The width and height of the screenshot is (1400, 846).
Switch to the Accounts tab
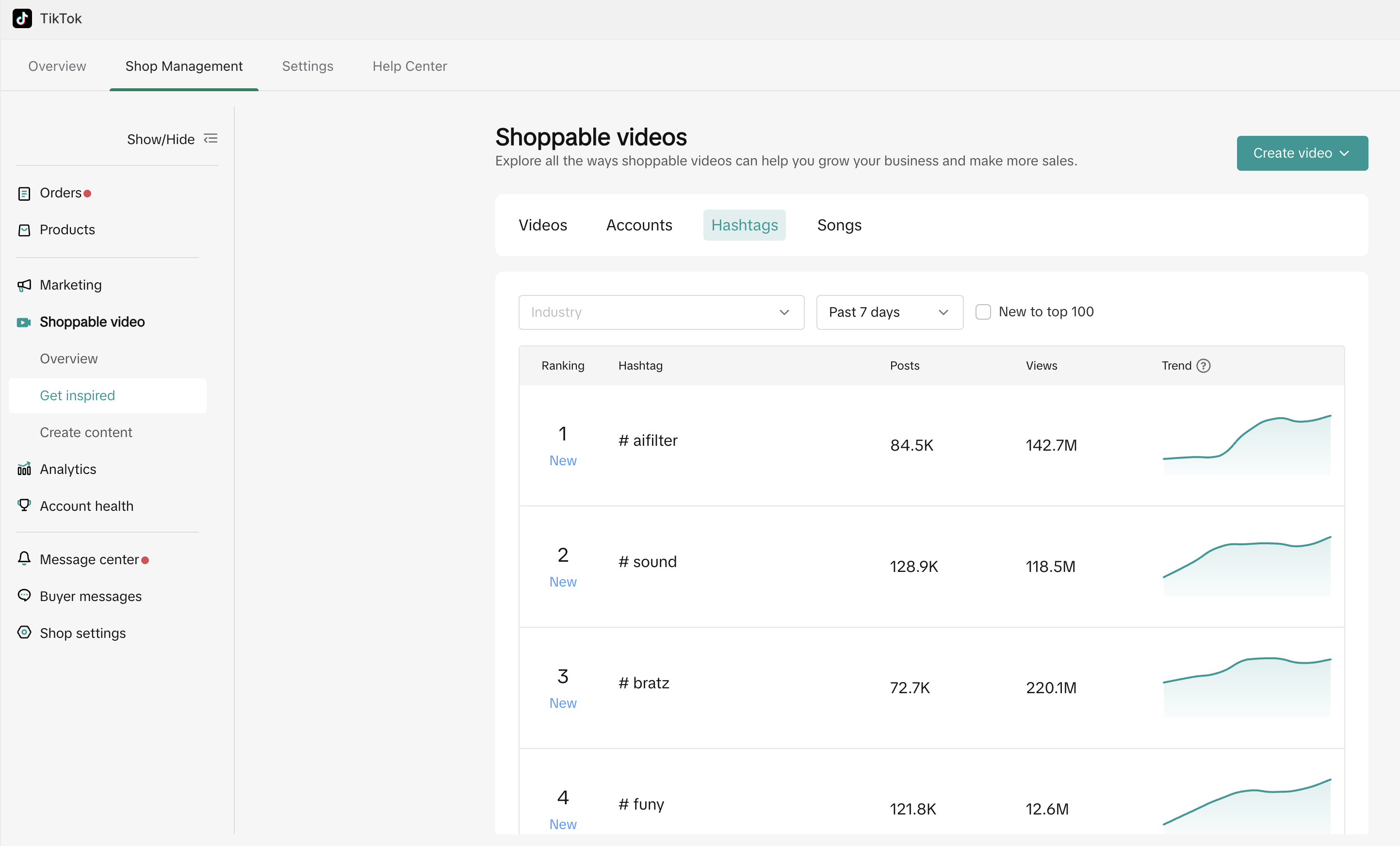(639, 226)
